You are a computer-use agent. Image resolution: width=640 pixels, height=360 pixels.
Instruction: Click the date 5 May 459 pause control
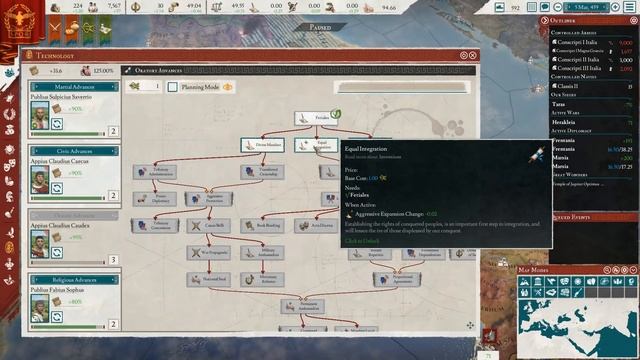click(x=586, y=7)
